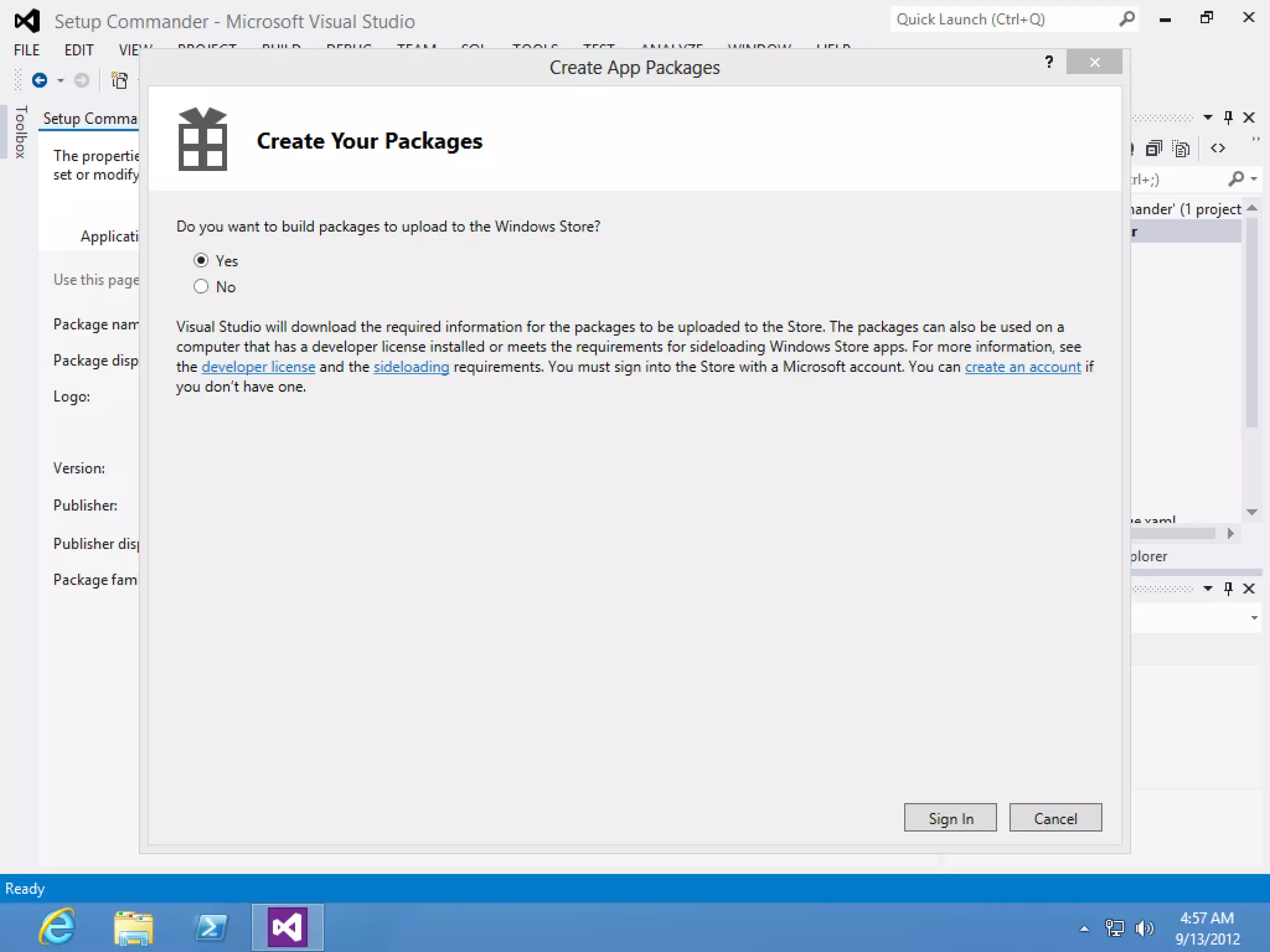This screenshot has height=952, width=1270.
Task: Open the Solution Explorer search options dropdown
Action: click(x=1254, y=179)
